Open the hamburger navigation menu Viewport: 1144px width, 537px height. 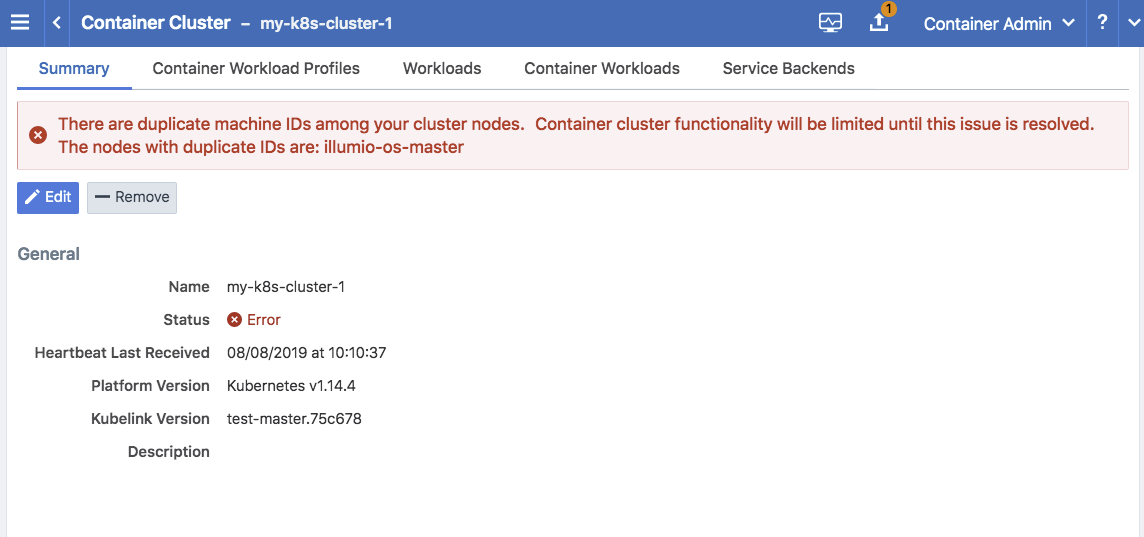20,23
